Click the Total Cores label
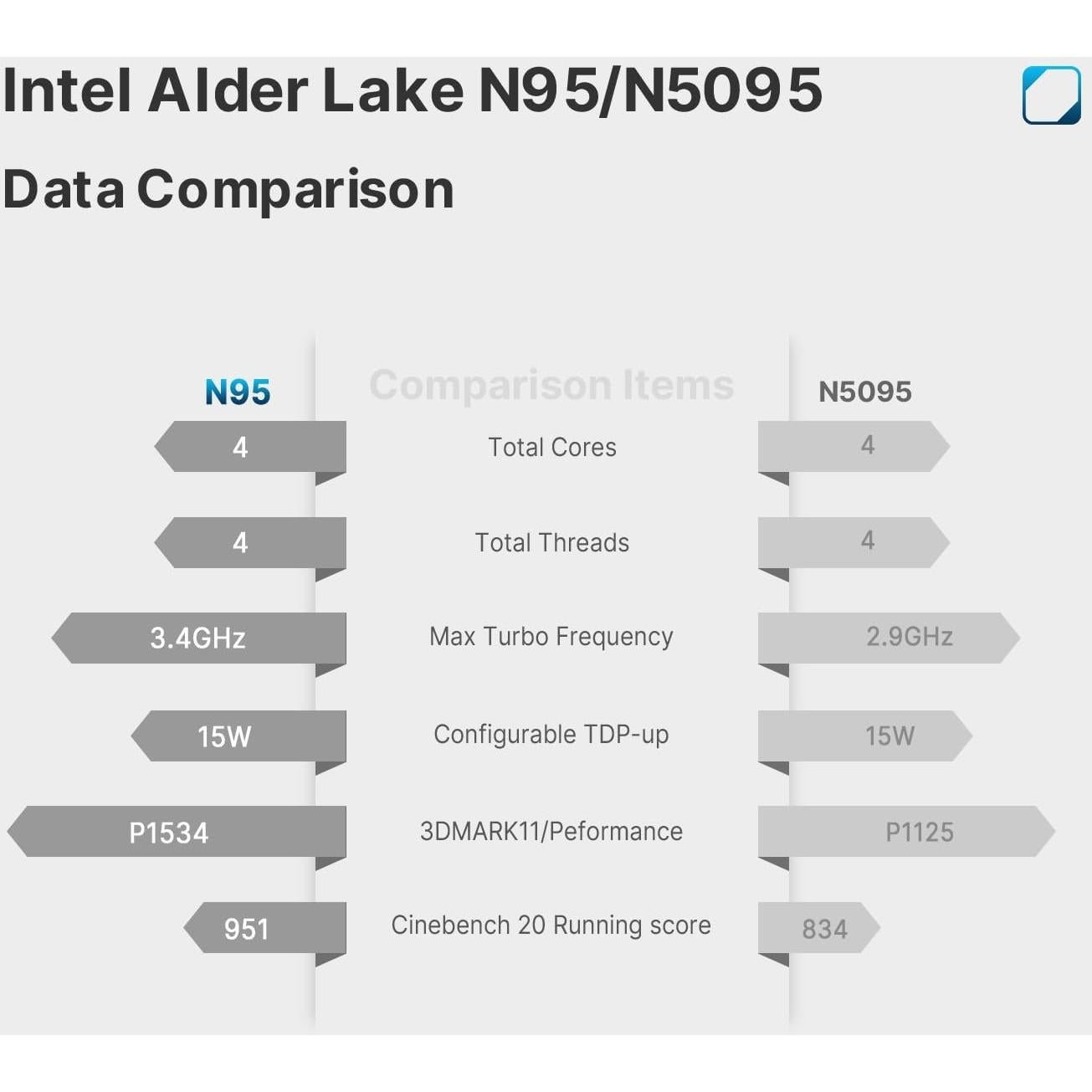The width and height of the screenshot is (1092, 1092). [551, 448]
